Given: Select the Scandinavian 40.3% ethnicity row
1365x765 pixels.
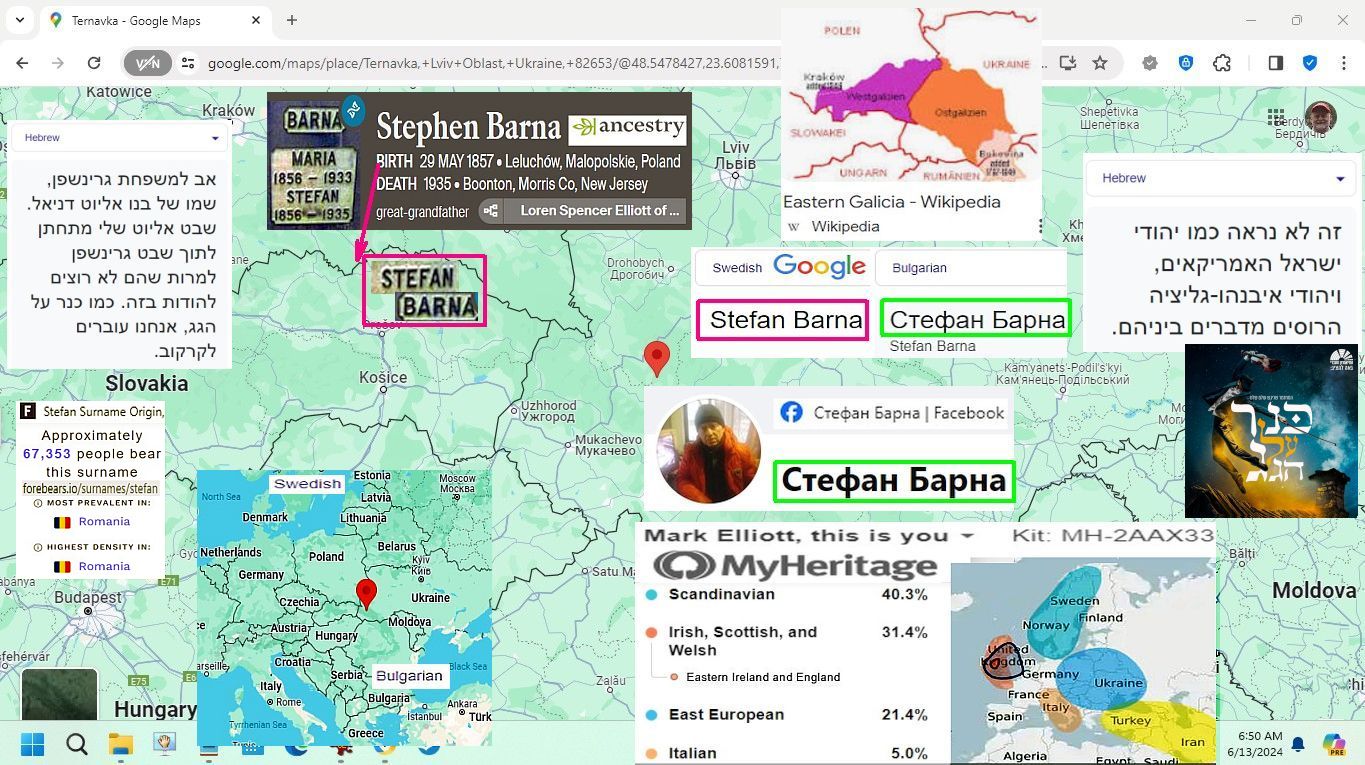Looking at the screenshot, I should [x=787, y=594].
